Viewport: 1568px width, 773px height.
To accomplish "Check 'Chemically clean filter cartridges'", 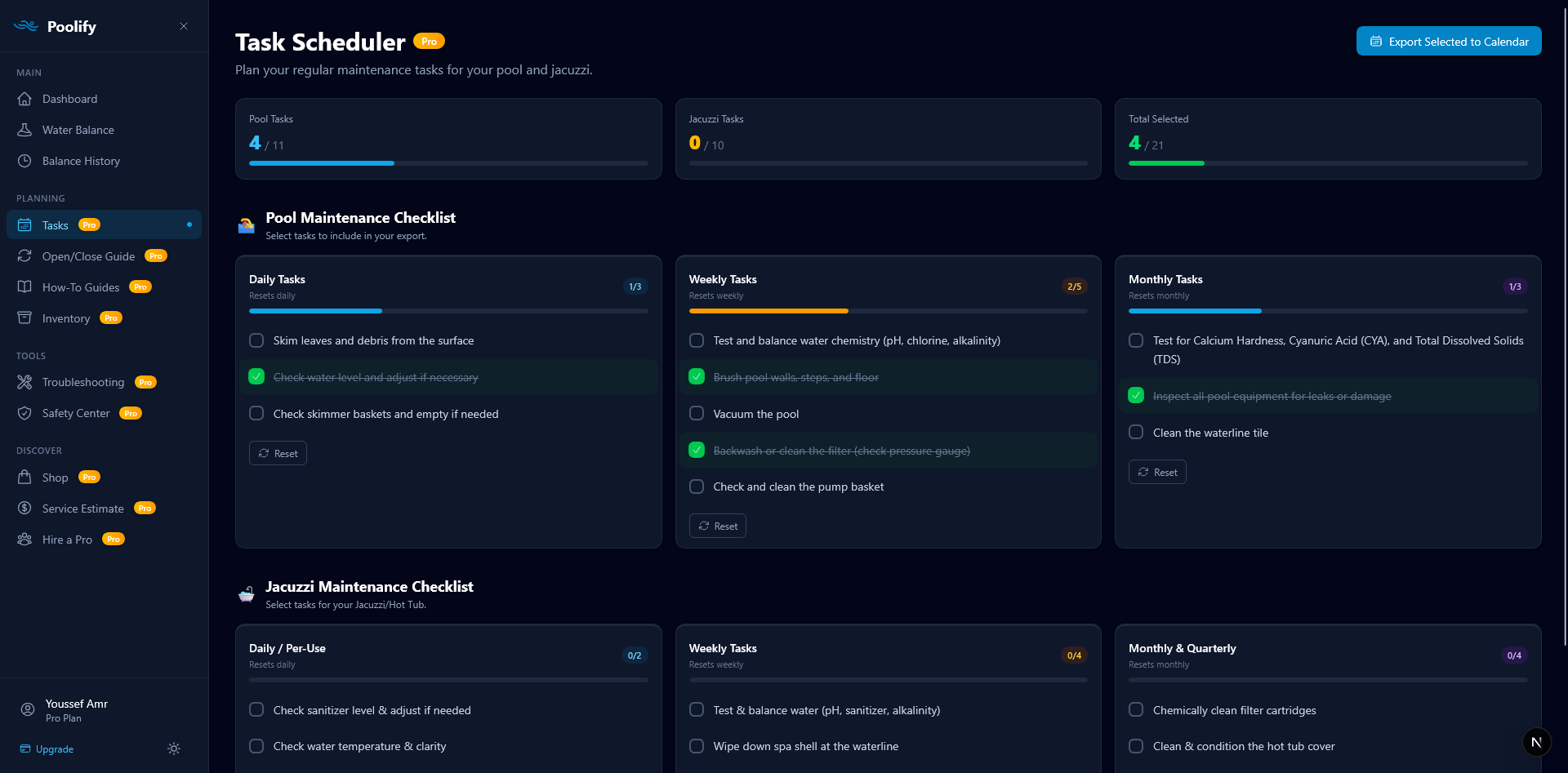I will [1136, 709].
